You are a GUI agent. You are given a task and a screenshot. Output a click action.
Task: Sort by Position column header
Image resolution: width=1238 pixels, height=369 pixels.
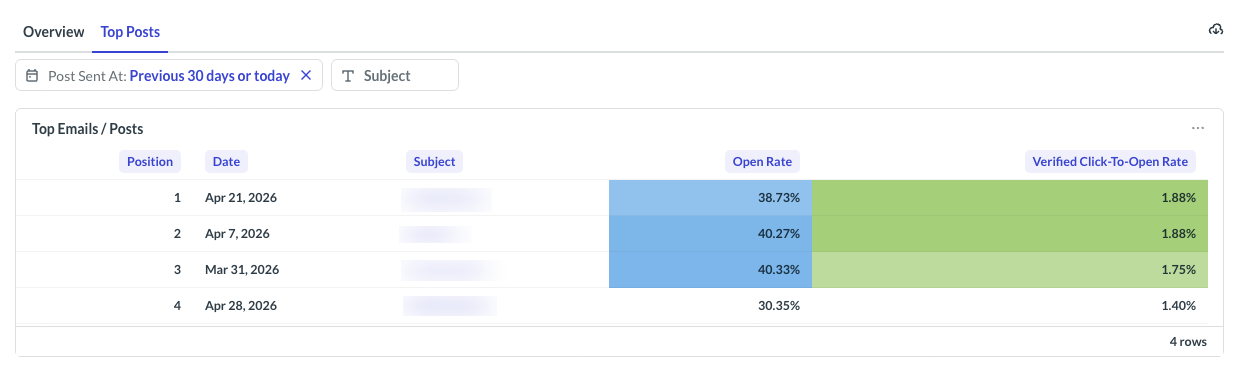coord(150,161)
